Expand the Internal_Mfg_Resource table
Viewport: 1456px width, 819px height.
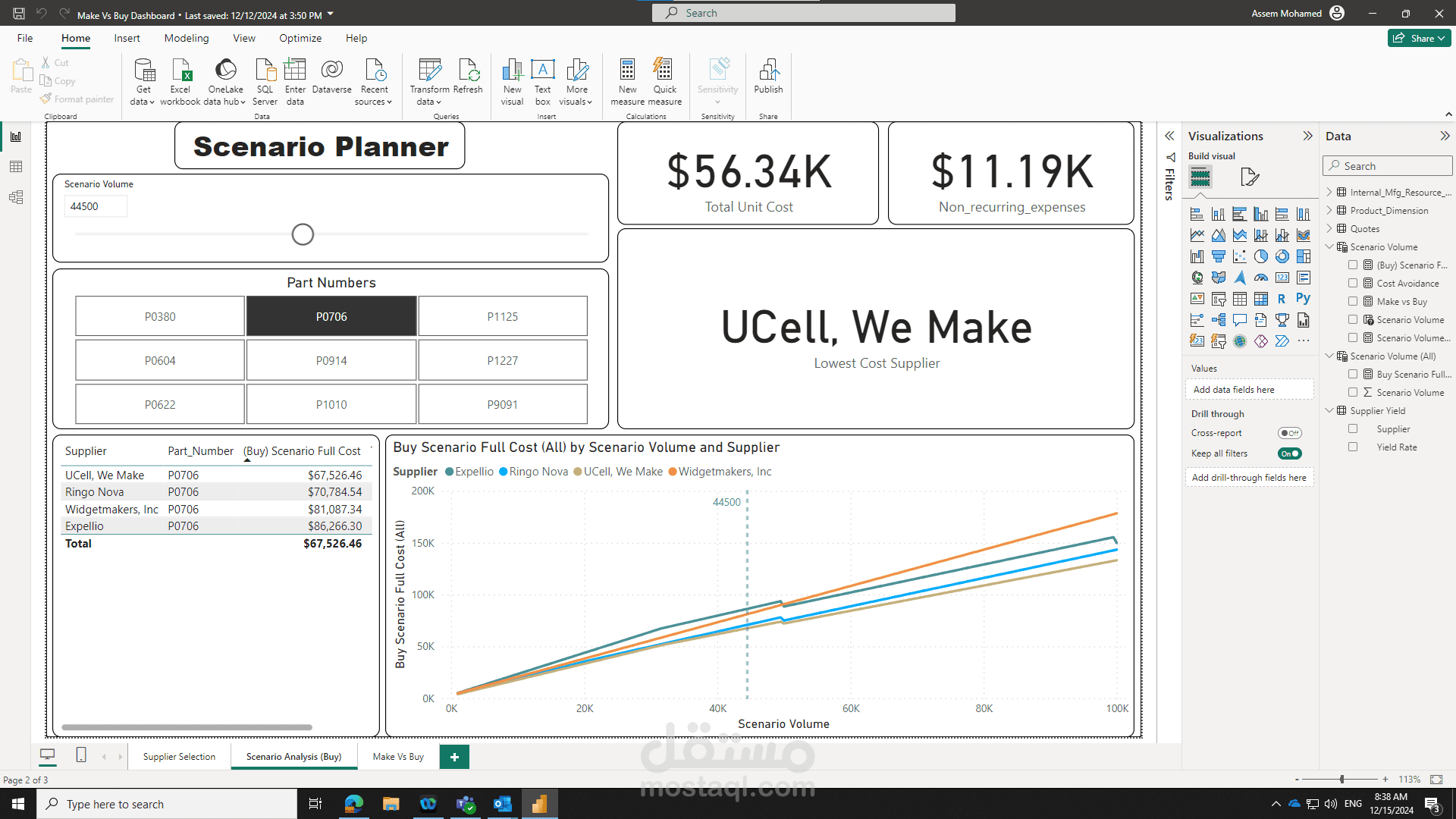pyautogui.click(x=1329, y=192)
